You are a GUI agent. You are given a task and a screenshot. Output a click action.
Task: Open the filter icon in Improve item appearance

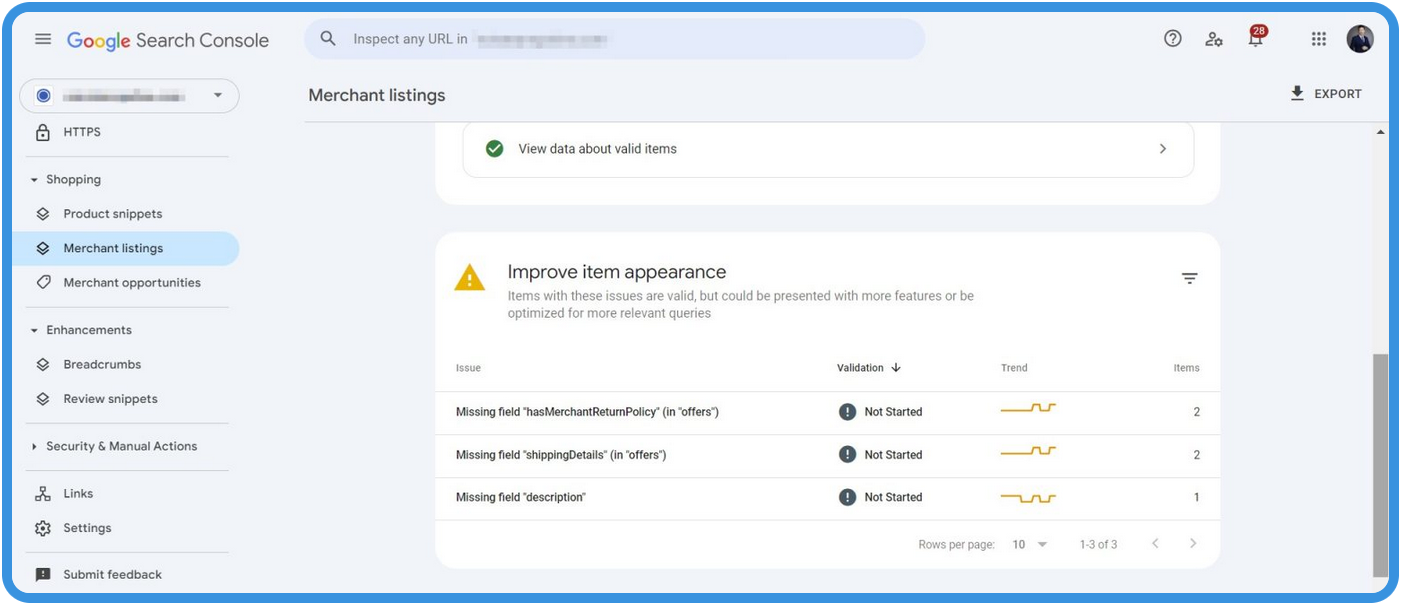tap(1188, 278)
